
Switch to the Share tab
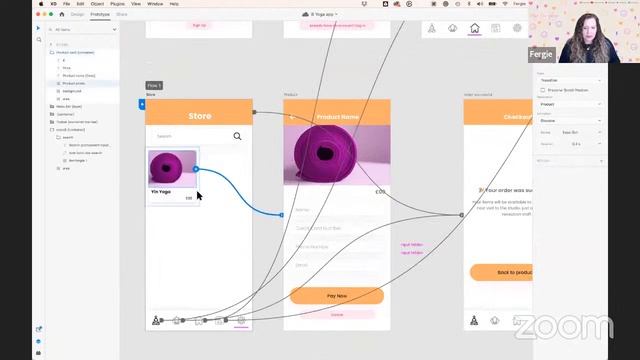(122, 14)
